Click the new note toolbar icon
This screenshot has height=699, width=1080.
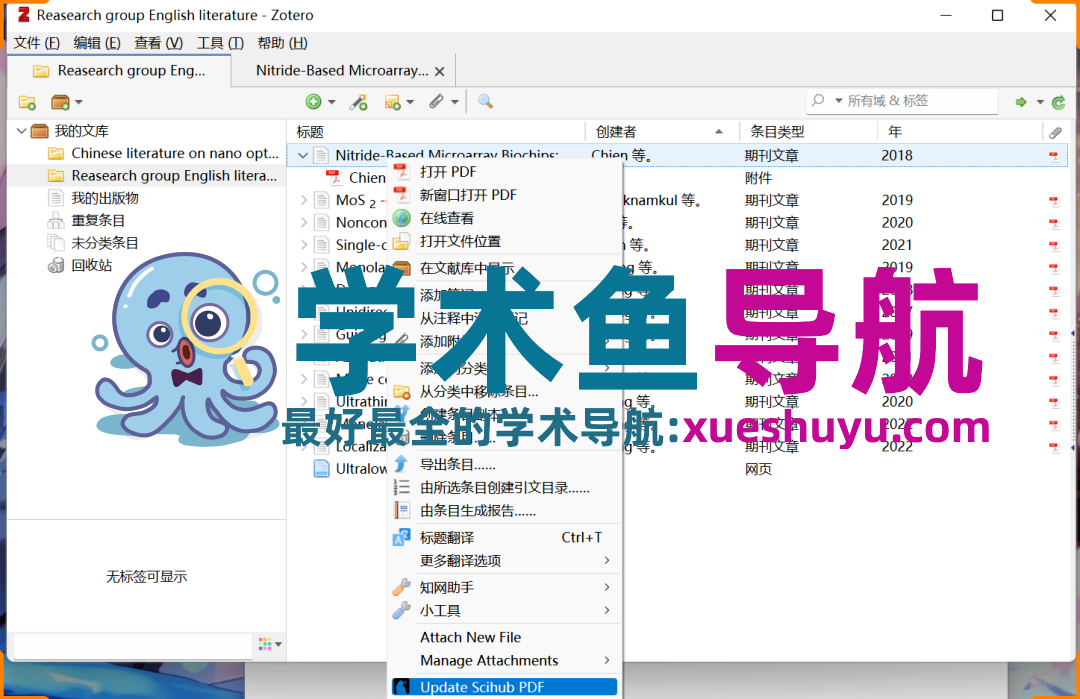(393, 103)
